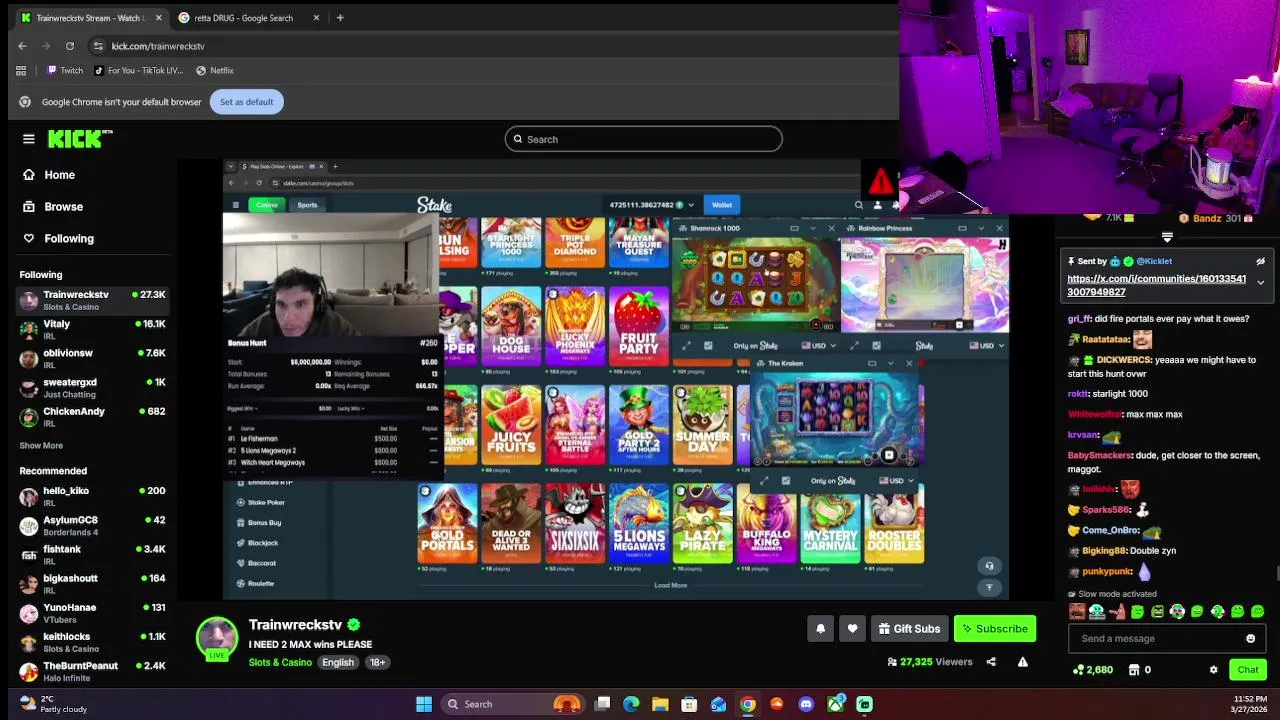Open fishtank recommended channel
Image resolution: width=1280 pixels, height=720 pixels.
coord(92,554)
